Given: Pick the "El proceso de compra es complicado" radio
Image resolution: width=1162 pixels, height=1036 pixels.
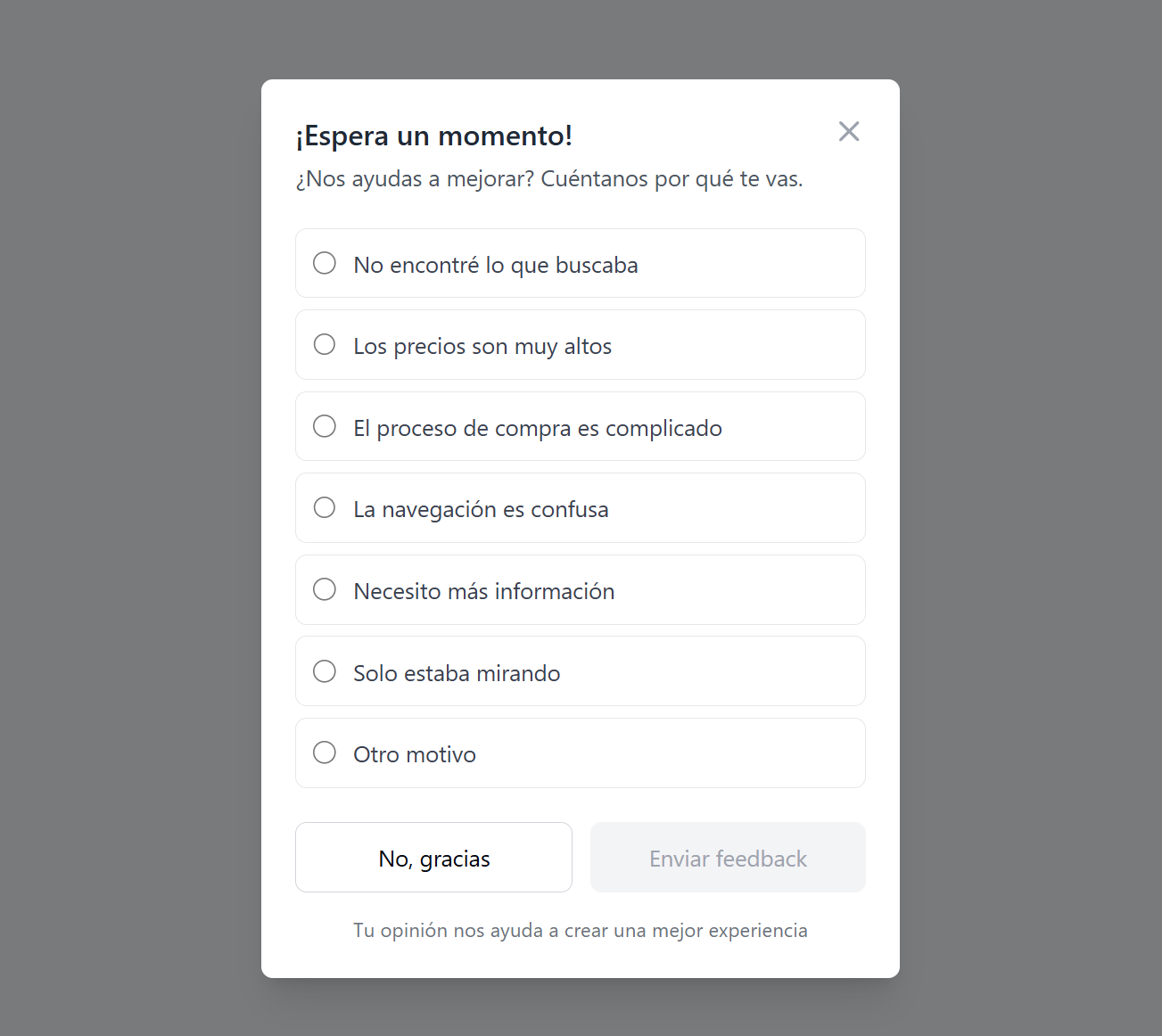Looking at the screenshot, I should click(x=325, y=426).
